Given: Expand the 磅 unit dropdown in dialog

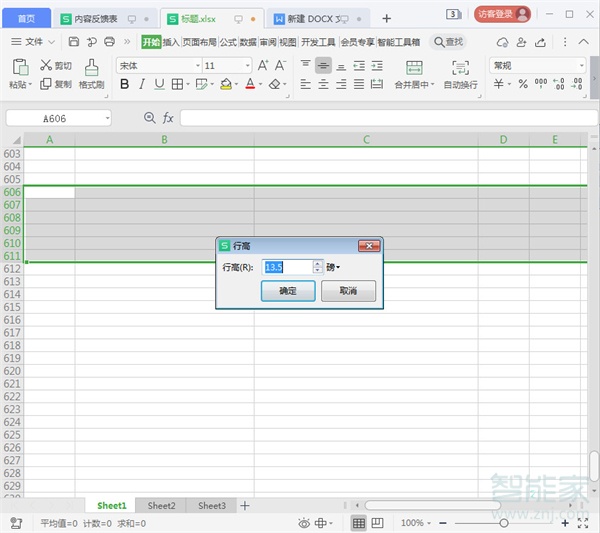Looking at the screenshot, I should [334, 267].
